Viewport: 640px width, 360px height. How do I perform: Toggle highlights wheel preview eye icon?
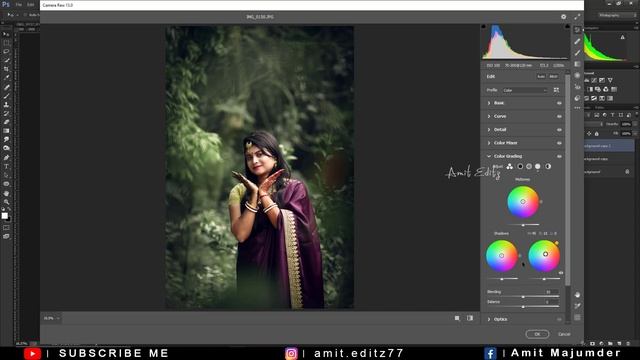(561, 273)
